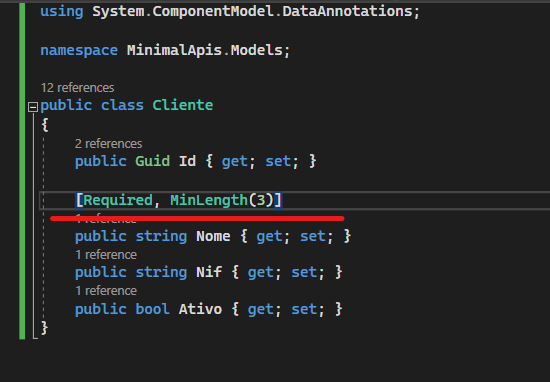Click the Id property name
Screen dimensions: 550x382
click(187, 161)
